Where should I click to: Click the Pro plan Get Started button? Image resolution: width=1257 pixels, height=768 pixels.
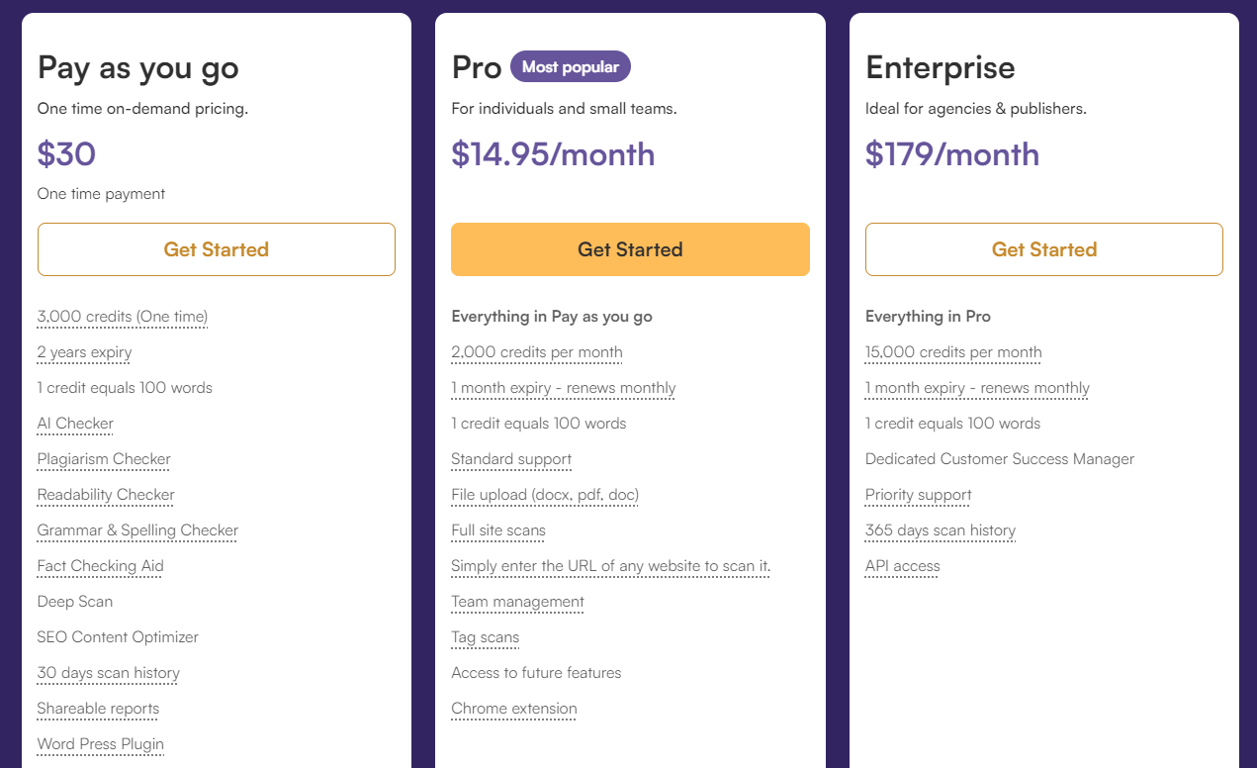pos(630,249)
